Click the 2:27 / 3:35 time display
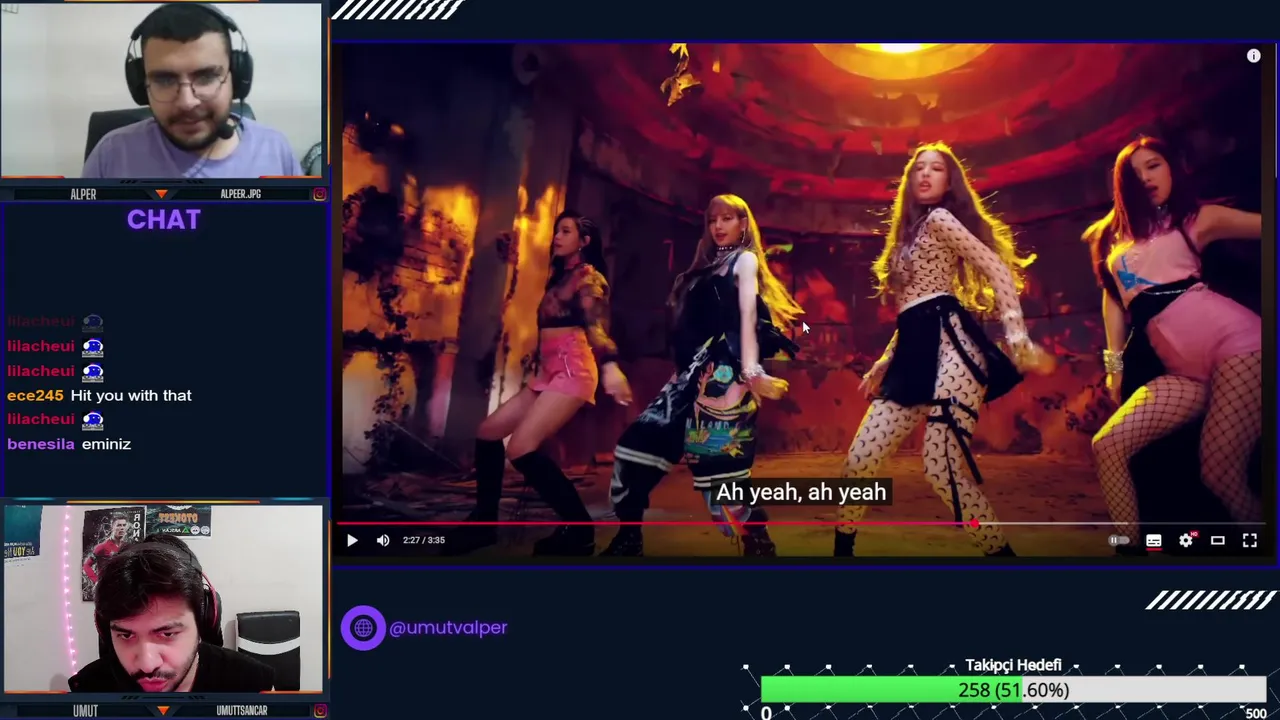This screenshot has height=720, width=1280. [x=424, y=540]
